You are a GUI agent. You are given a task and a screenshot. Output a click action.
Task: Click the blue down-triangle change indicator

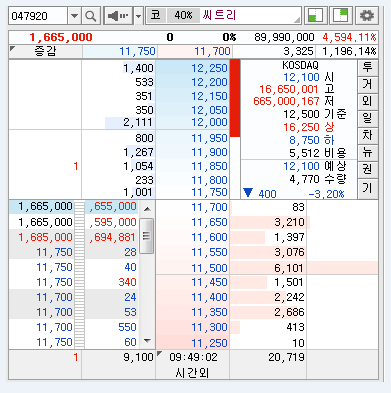coord(248,193)
